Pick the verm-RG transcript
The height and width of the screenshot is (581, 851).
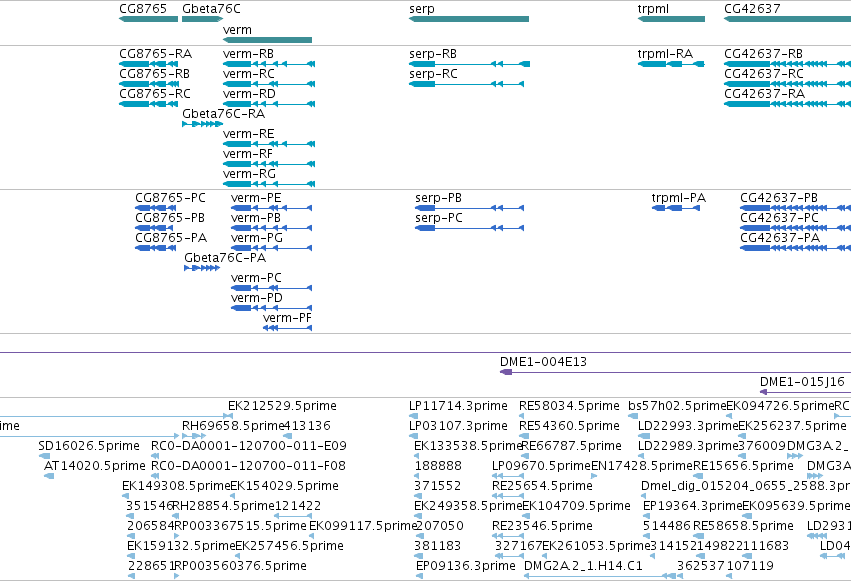click(x=269, y=184)
